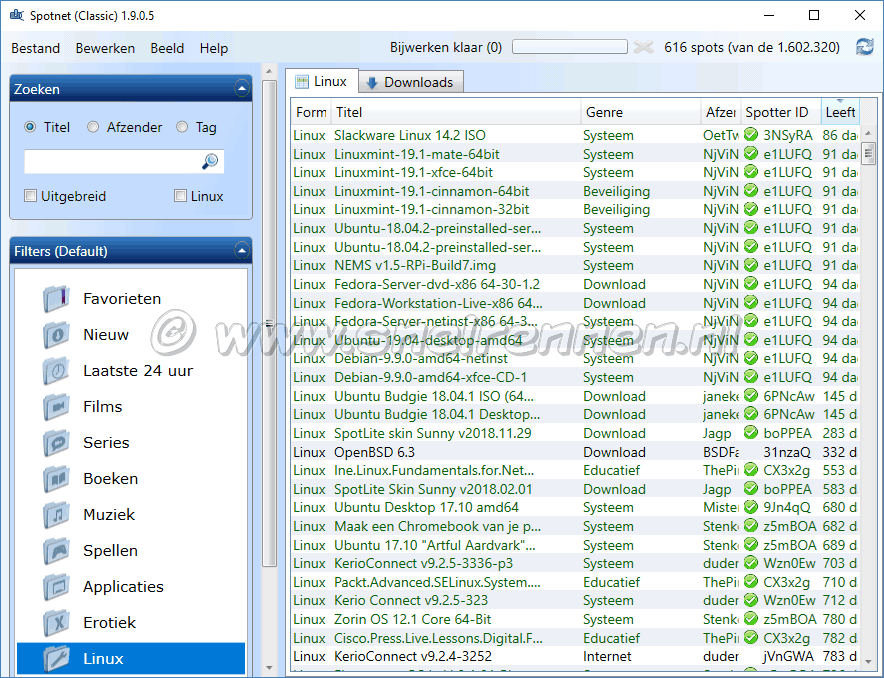The height and width of the screenshot is (678, 884).
Task: Open the Favorieten filter folder icon
Action: pyautogui.click(x=56, y=298)
